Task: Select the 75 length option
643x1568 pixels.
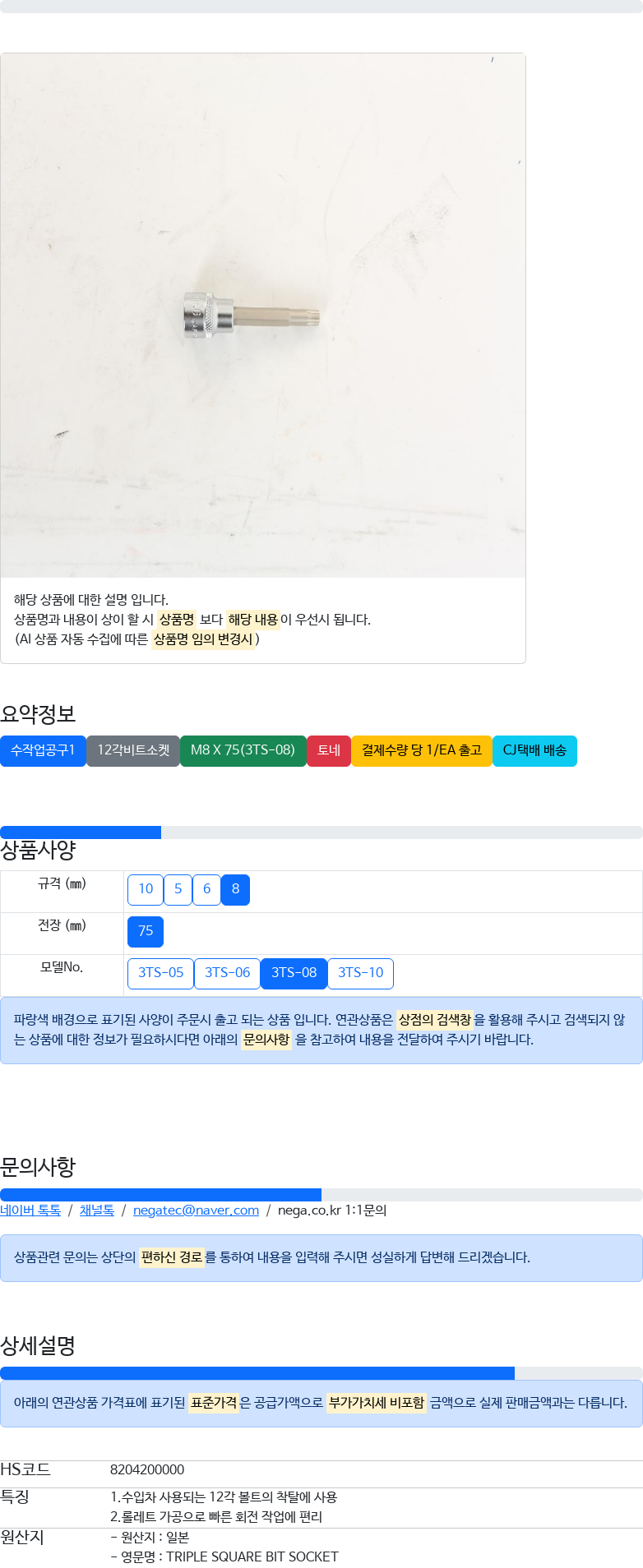Action: pyautogui.click(x=146, y=931)
